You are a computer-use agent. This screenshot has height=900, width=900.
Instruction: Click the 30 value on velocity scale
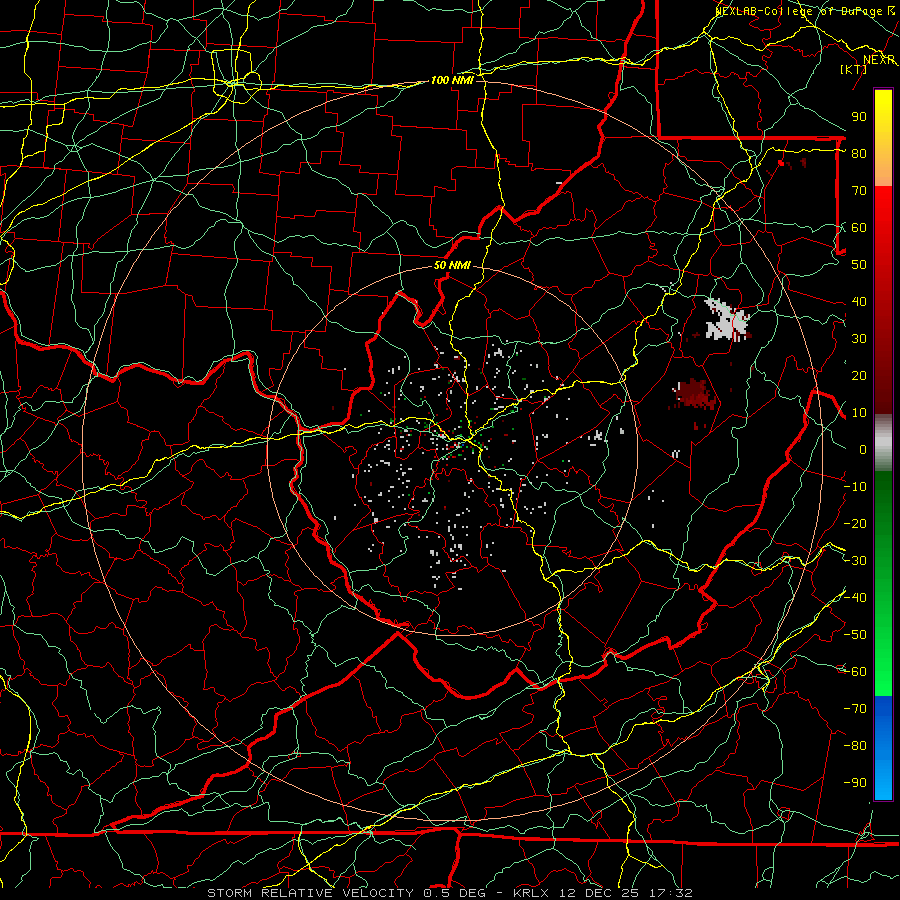coord(859,339)
